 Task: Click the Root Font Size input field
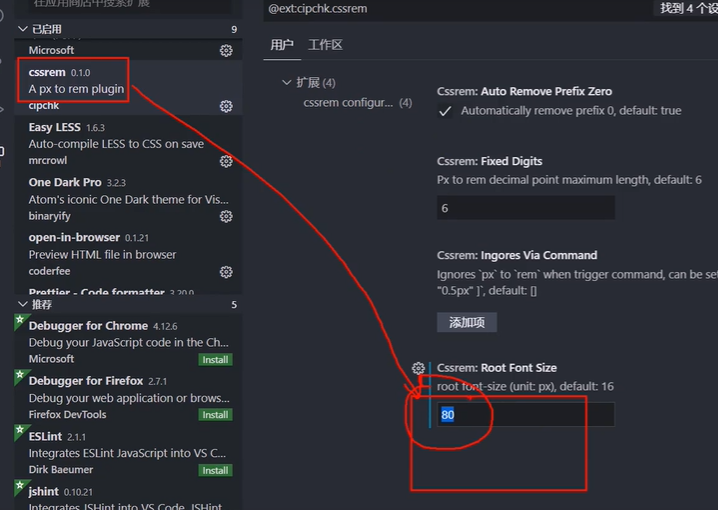[526, 415]
